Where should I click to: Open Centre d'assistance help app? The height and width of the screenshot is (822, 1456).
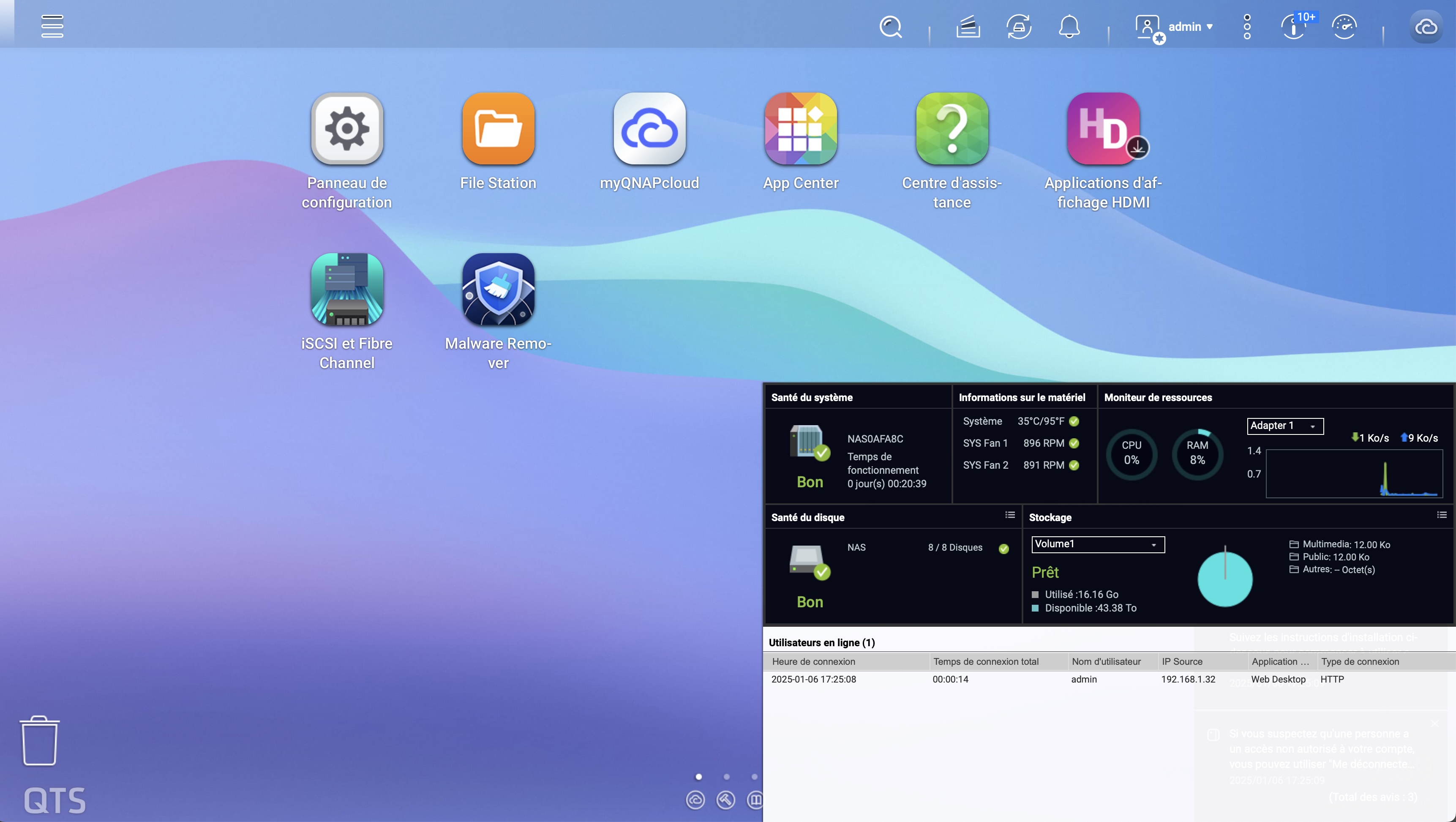952,129
